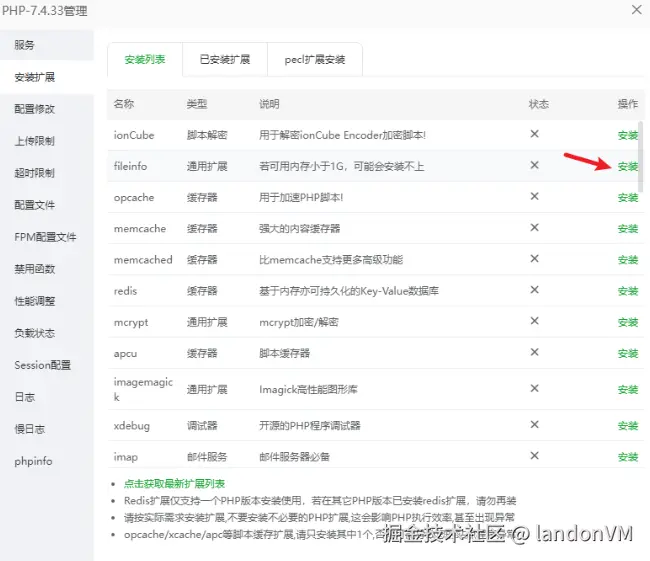The image size is (650, 561).
Task: Select the opcache name cell
Action: coord(134,197)
